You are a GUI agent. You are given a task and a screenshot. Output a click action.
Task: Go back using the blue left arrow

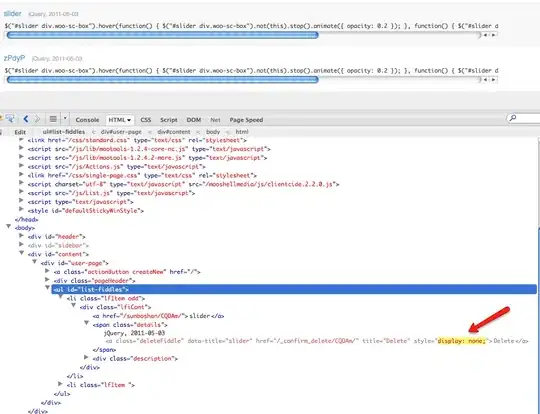(x=25, y=119)
